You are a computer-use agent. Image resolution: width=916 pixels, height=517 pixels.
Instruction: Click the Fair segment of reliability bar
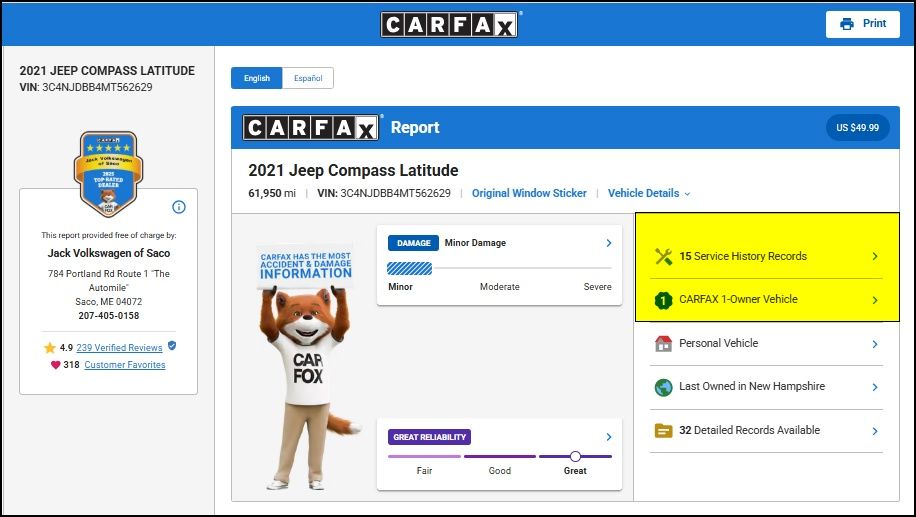(424, 456)
